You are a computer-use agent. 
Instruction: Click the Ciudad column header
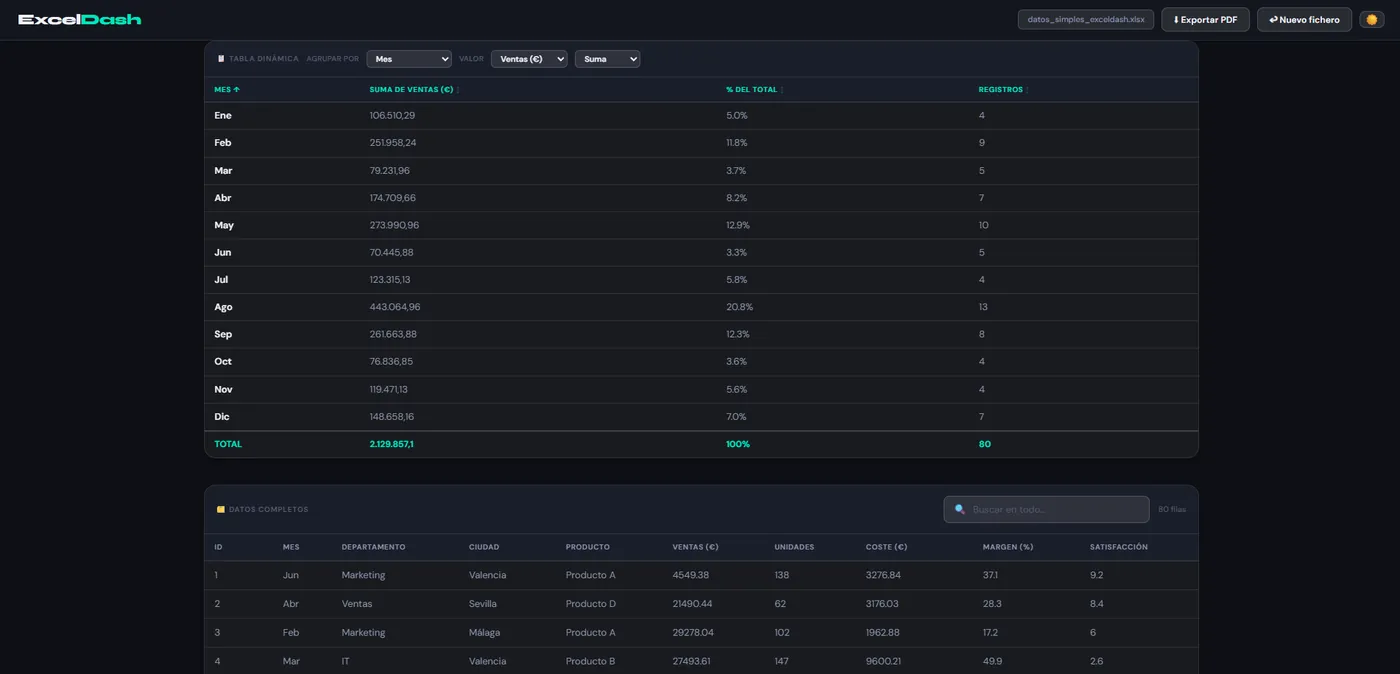[484, 547]
